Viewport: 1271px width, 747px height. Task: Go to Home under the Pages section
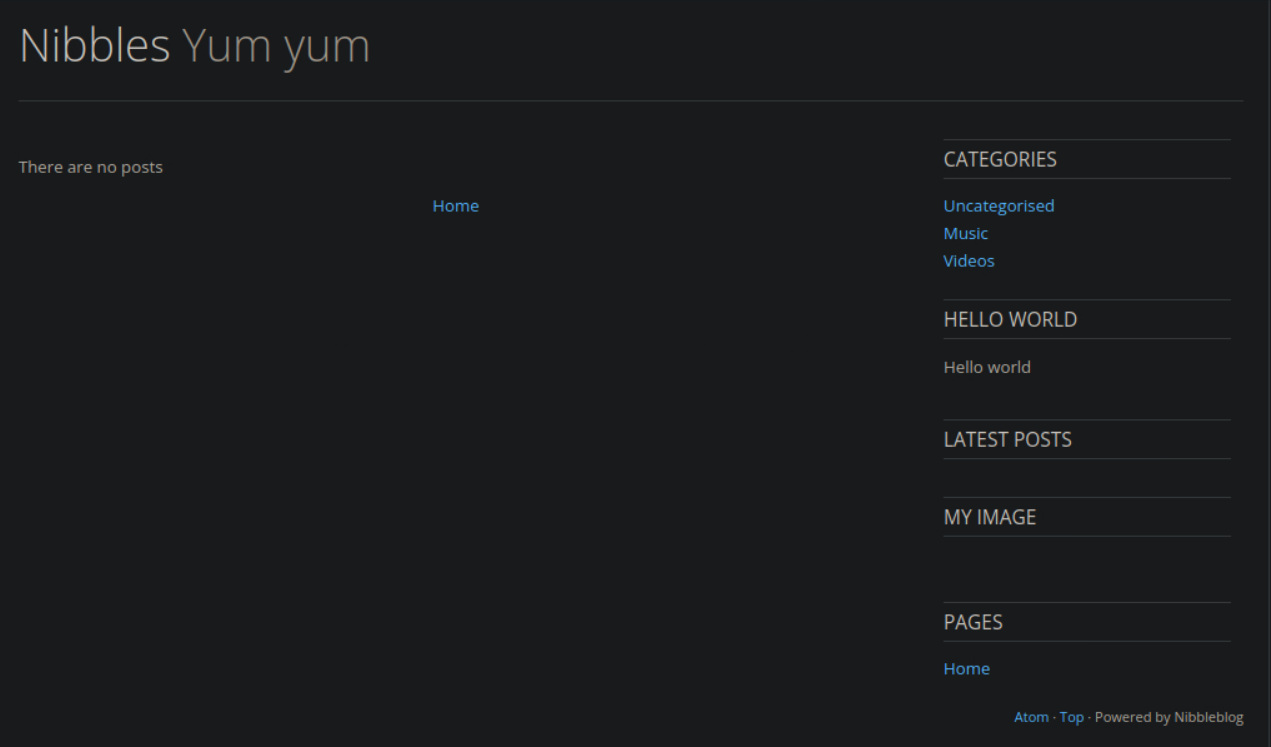click(966, 669)
